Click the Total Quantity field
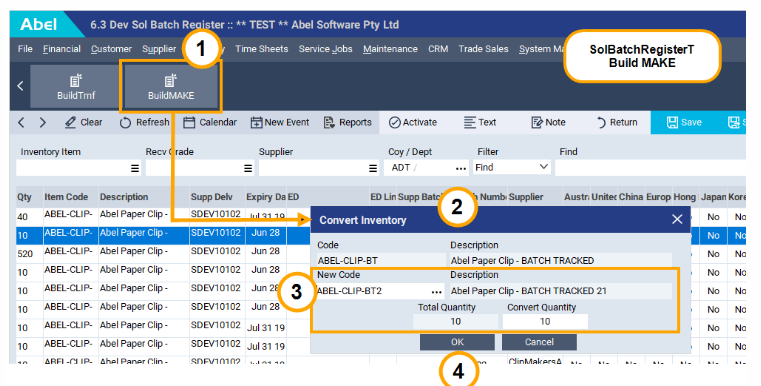 point(455,321)
